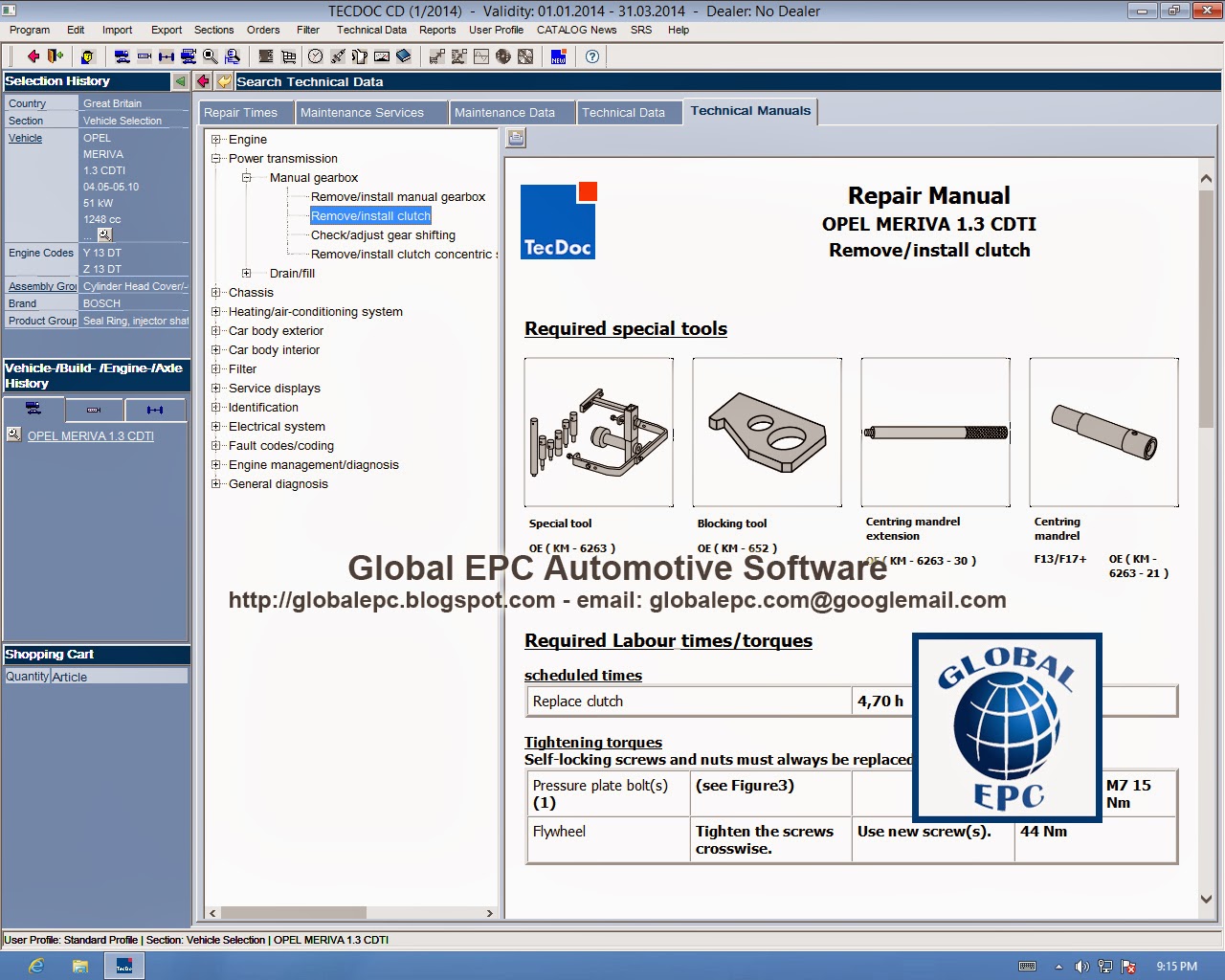Click the OPEL MERIVA 1.3 CDTI history link
Screen dimensions: 1225x980
pos(91,435)
